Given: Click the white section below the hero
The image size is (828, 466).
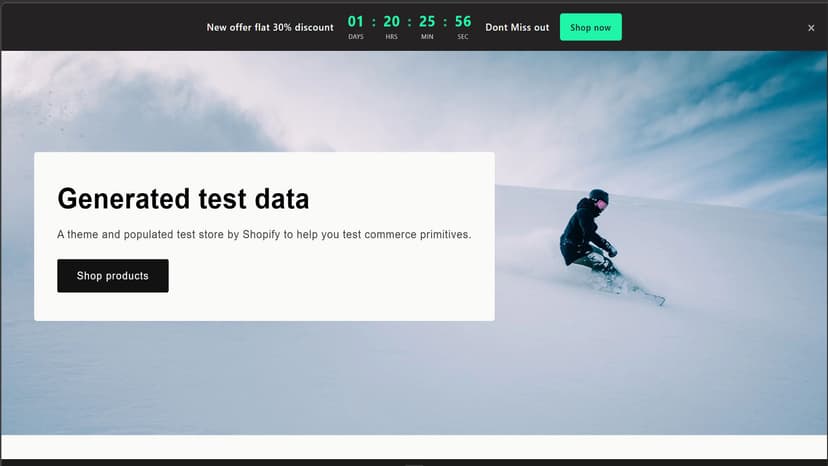Looking at the screenshot, I should click(x=414, y=447).
